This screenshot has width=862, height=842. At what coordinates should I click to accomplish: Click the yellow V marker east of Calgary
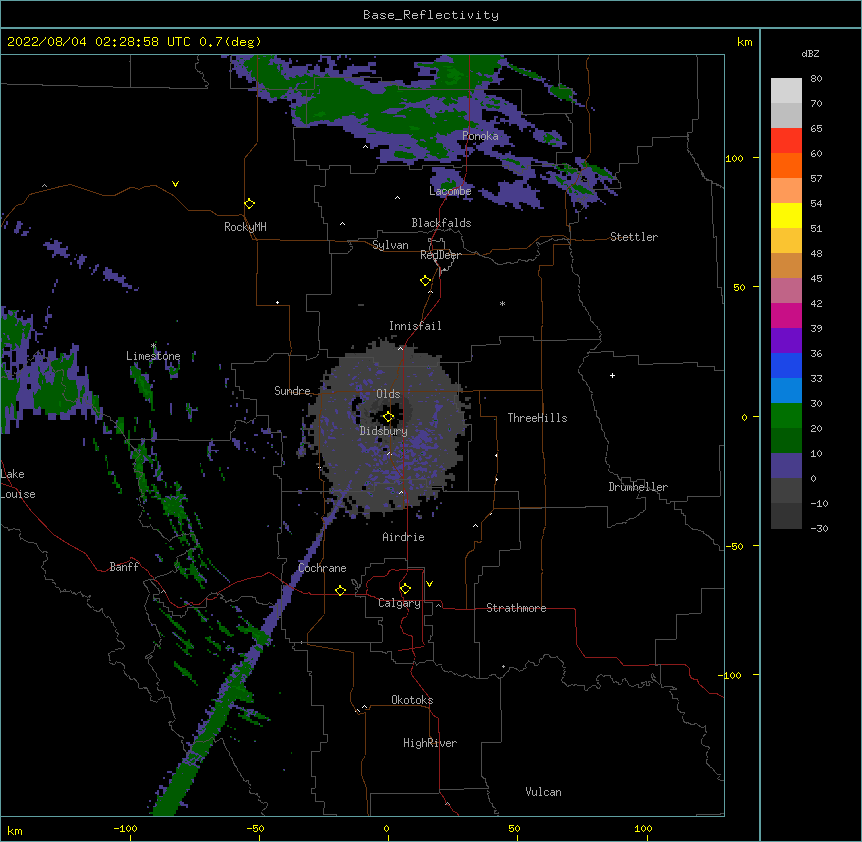[x=429, y=584]
